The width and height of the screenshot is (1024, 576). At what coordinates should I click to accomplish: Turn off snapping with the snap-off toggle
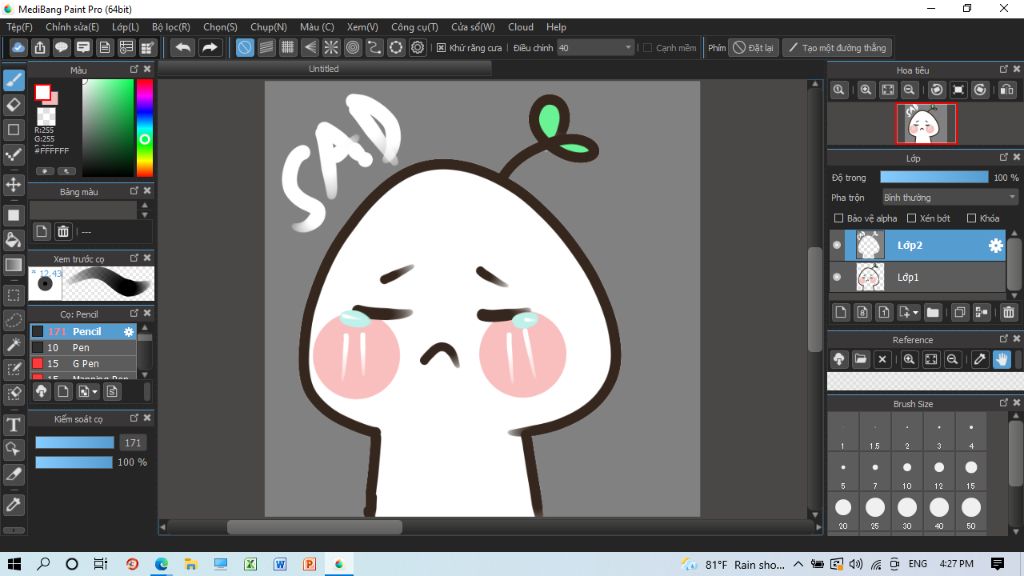(x=245, y=48)
